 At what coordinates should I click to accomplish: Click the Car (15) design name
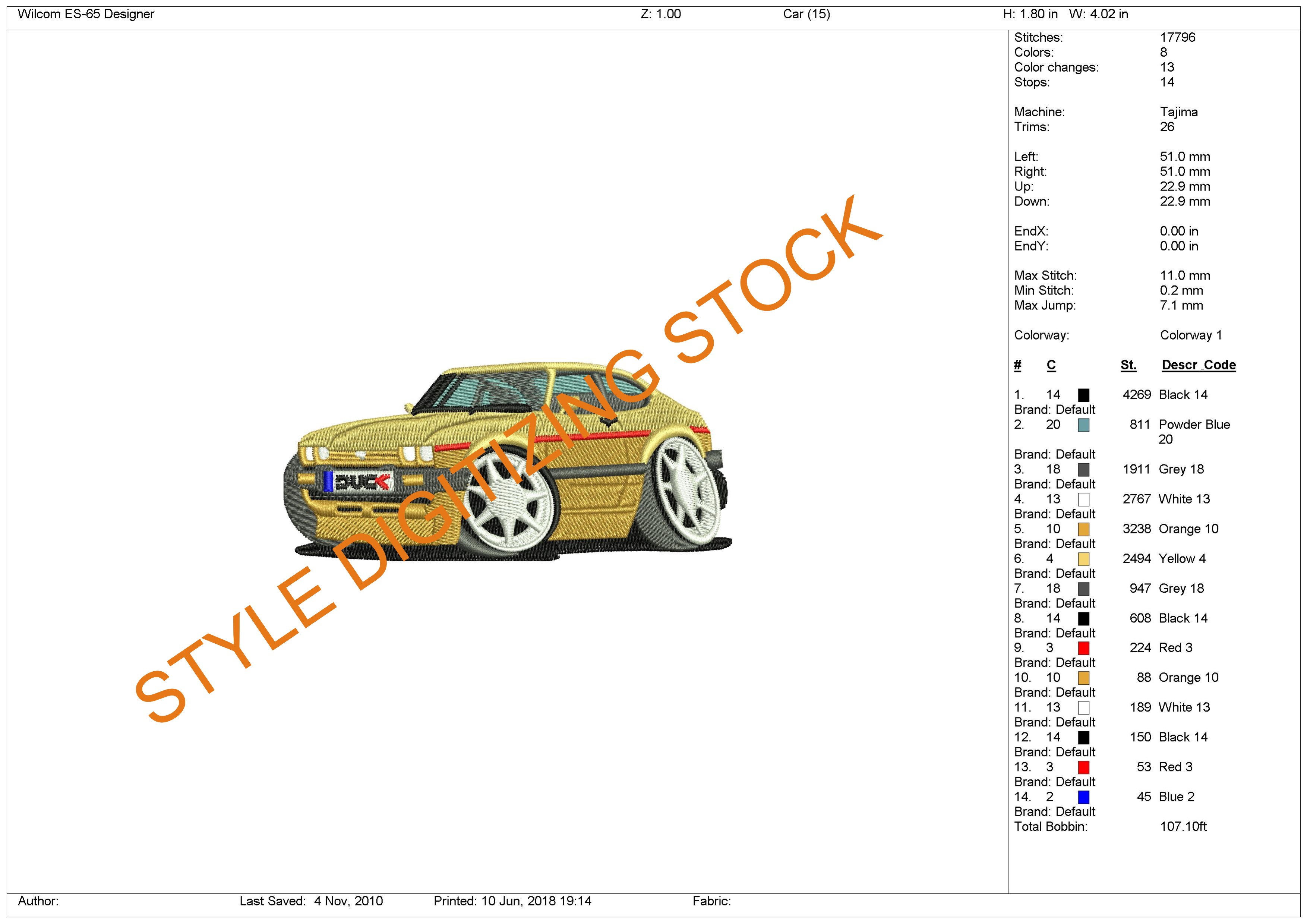pyautogui.click(x=806, y=14)
